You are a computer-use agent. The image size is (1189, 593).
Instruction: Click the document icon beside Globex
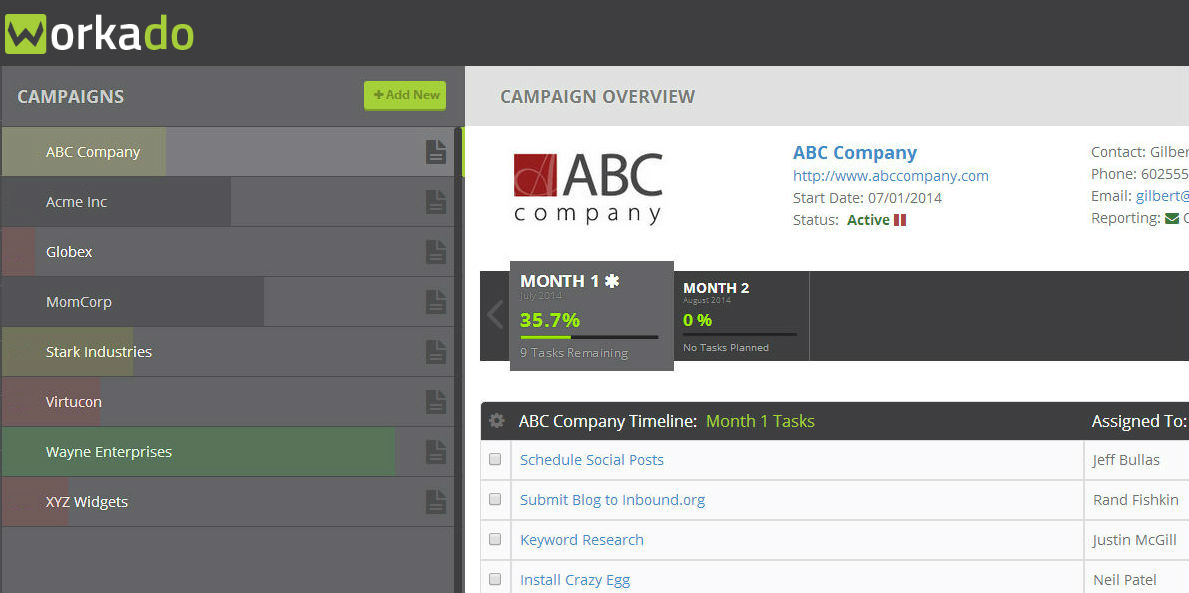(435, 251)
